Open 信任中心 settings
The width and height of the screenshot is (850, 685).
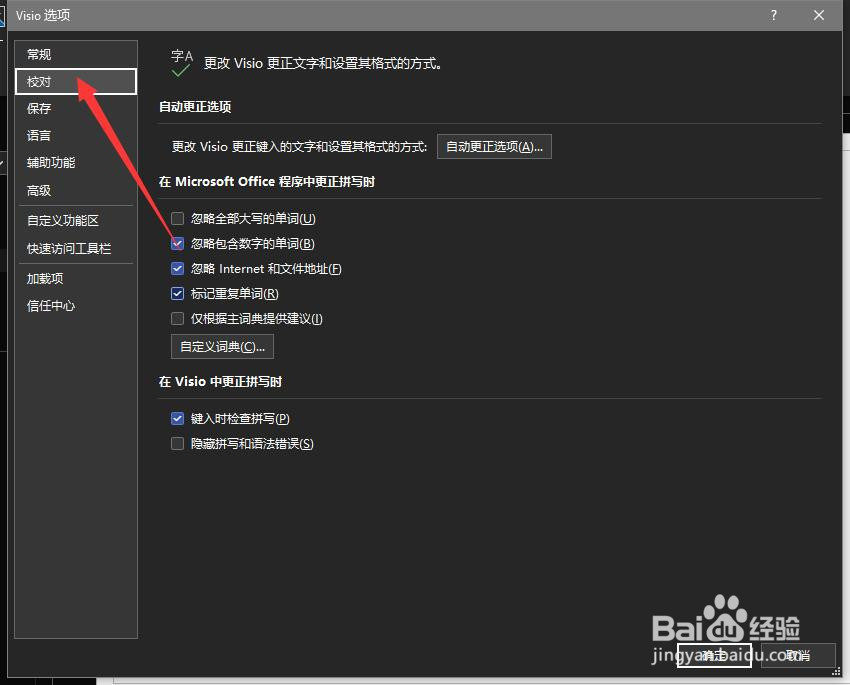(76, 306)
